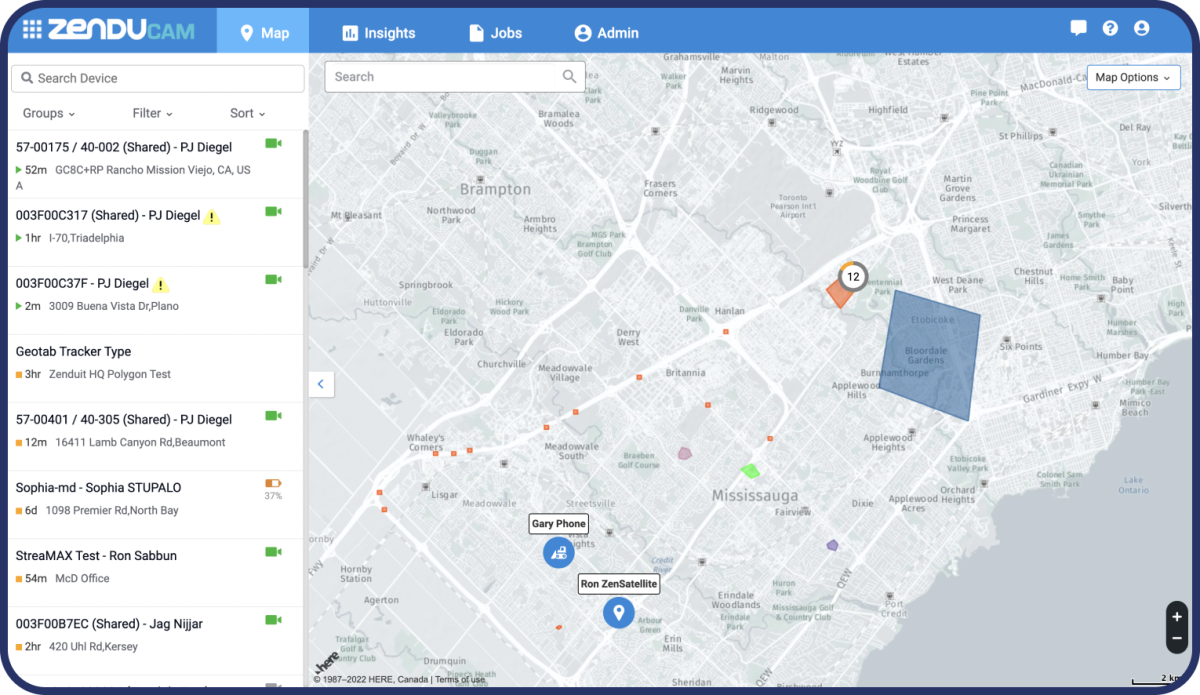Open the Sort dropdown
Viewport: 1200px width, 695px height.
click(246, 113)
